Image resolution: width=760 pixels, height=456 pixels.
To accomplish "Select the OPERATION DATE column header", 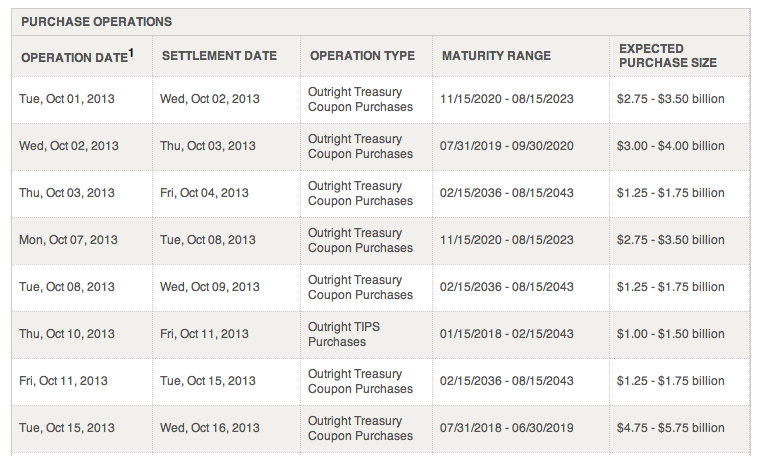I will (75, 57).
